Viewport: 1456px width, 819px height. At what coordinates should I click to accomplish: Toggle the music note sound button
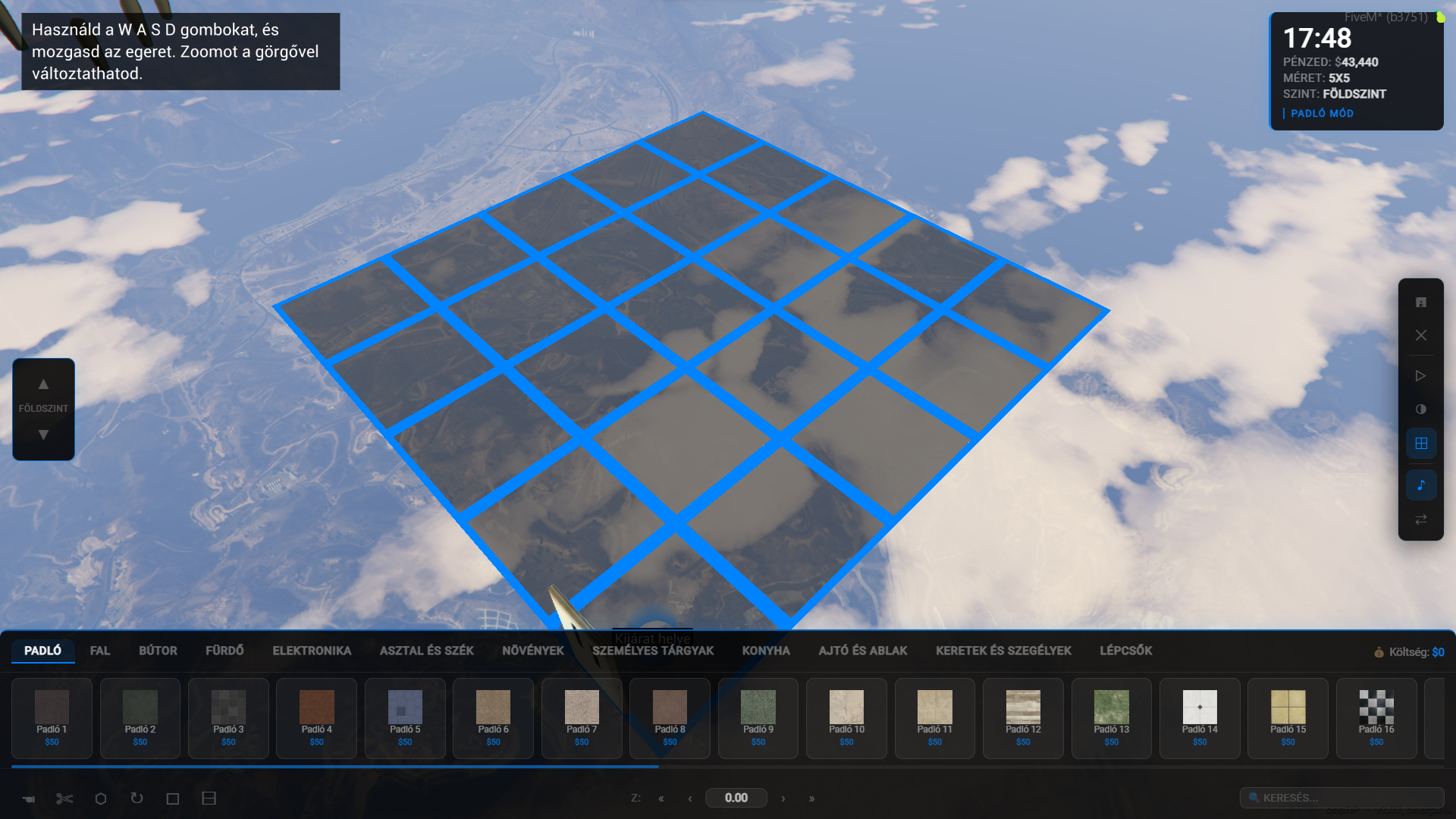point(1421,485)
